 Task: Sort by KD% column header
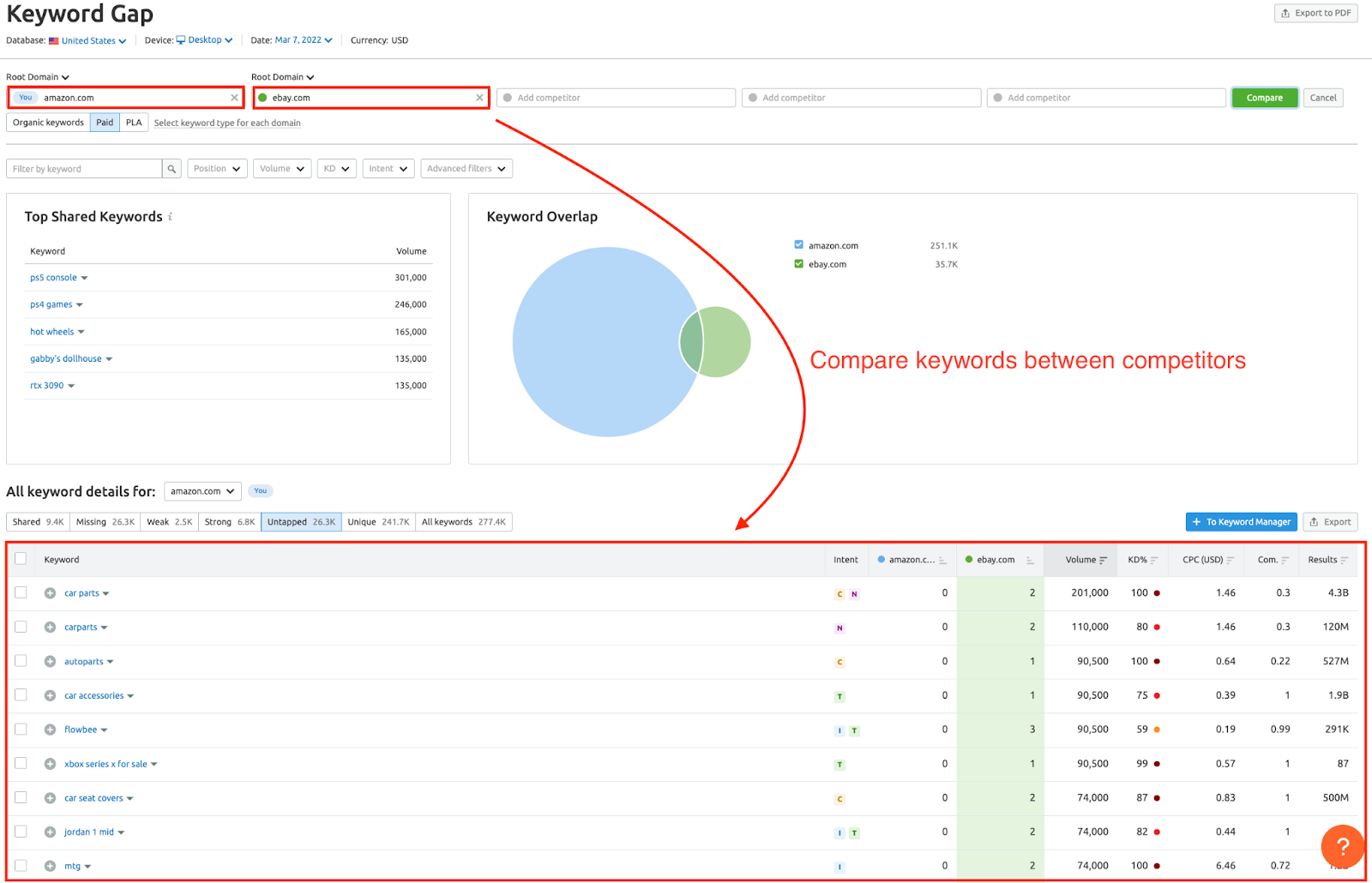tap(1142, 560)
